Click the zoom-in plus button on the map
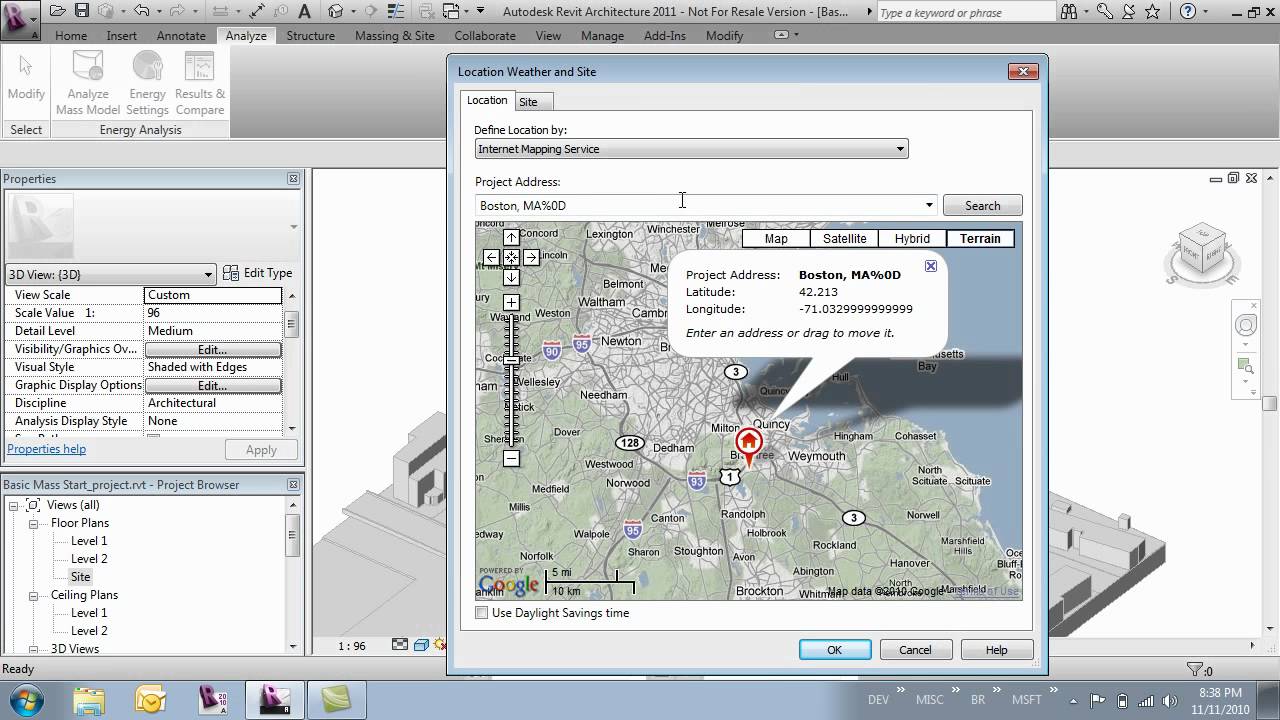 (511, 301)
